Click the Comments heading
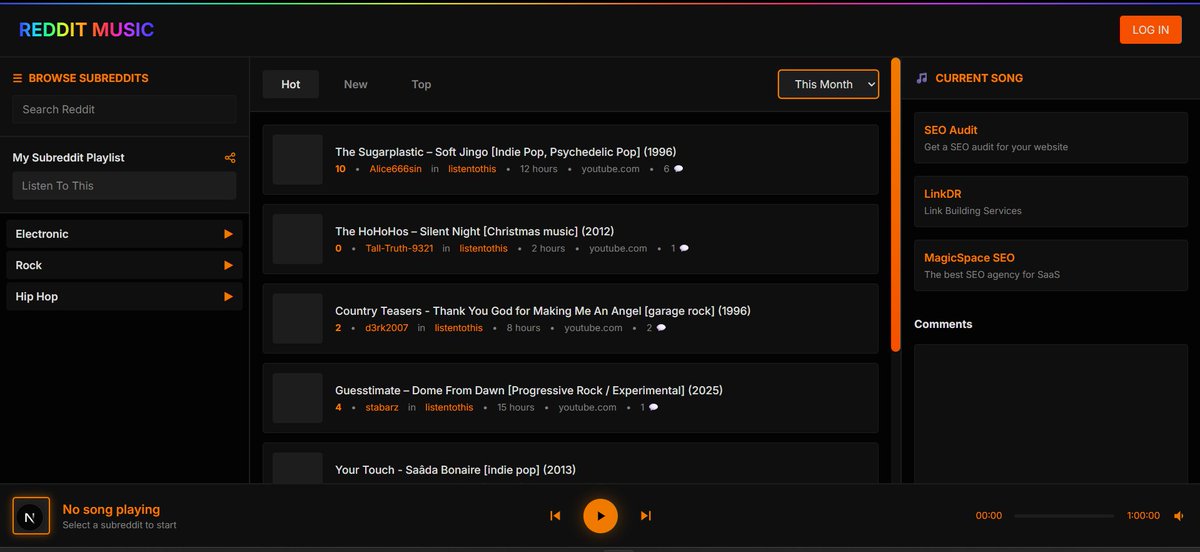 click(943, 324)
